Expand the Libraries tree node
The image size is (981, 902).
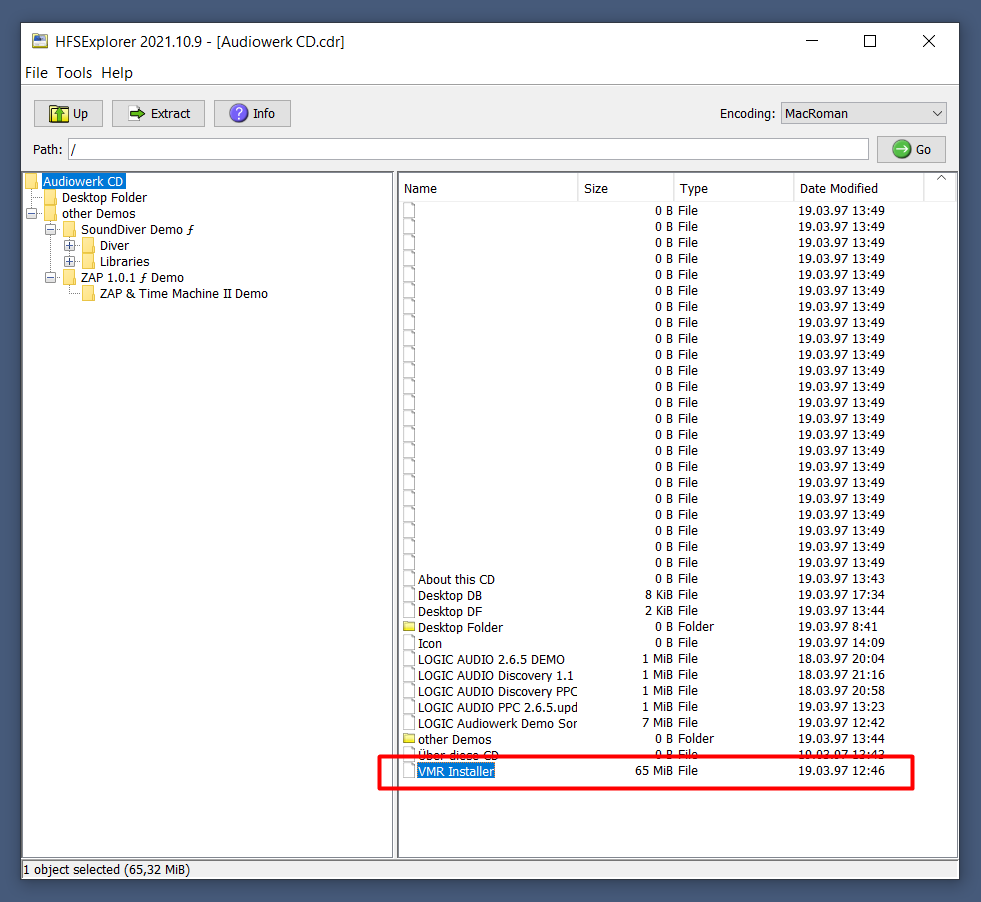pos(70,261)
